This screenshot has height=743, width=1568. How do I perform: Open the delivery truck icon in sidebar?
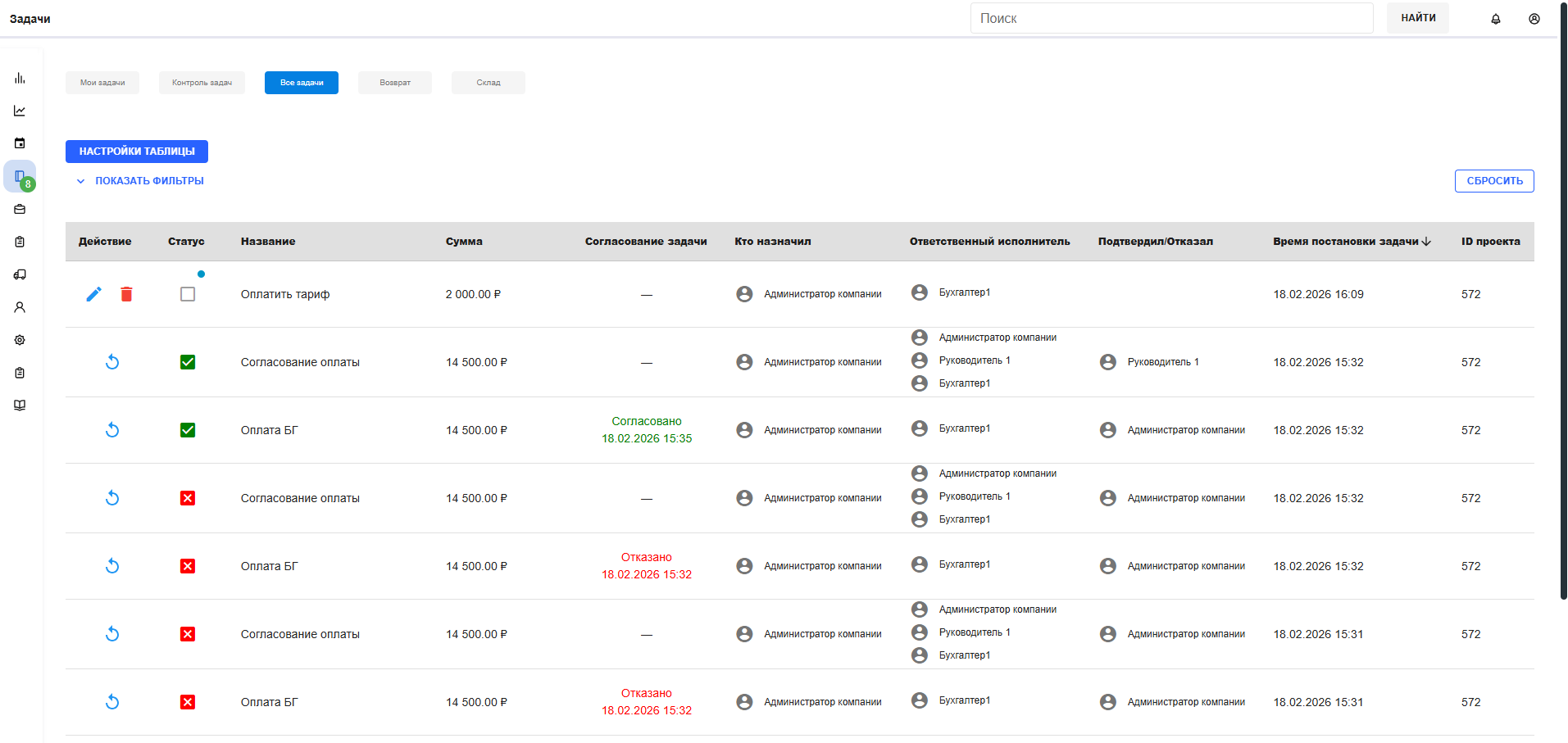point(20,274)
